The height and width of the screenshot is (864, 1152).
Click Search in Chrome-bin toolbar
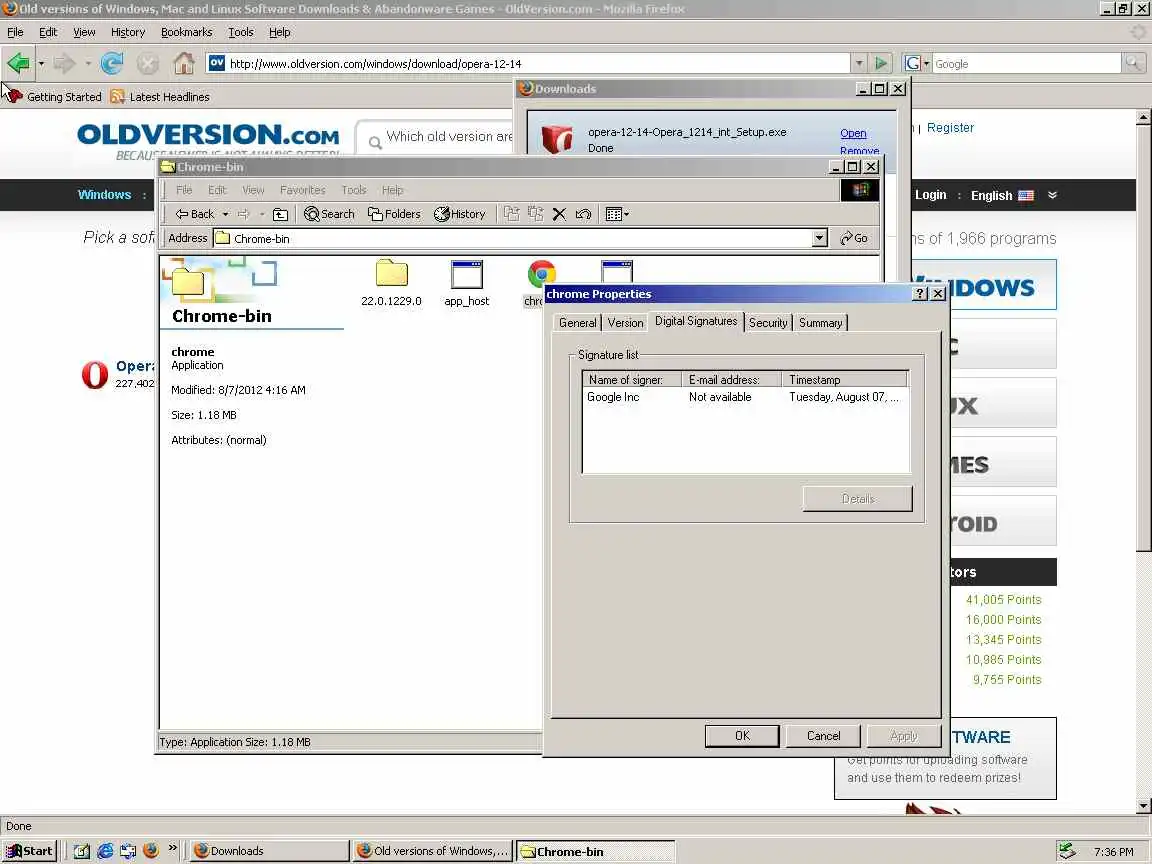pos(329,214)
